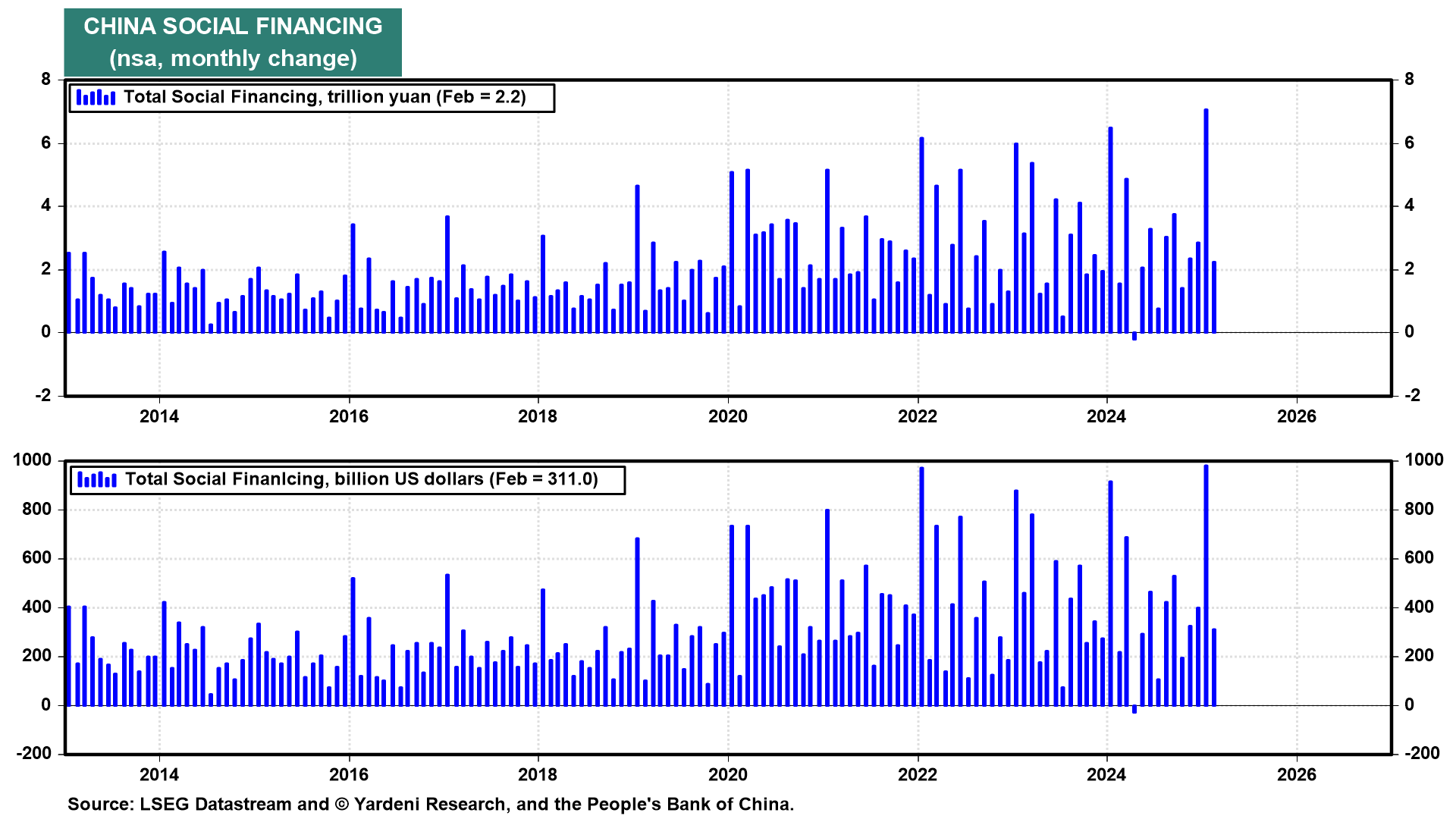Click the left axis -2 label on top chart

coord(42,396)
